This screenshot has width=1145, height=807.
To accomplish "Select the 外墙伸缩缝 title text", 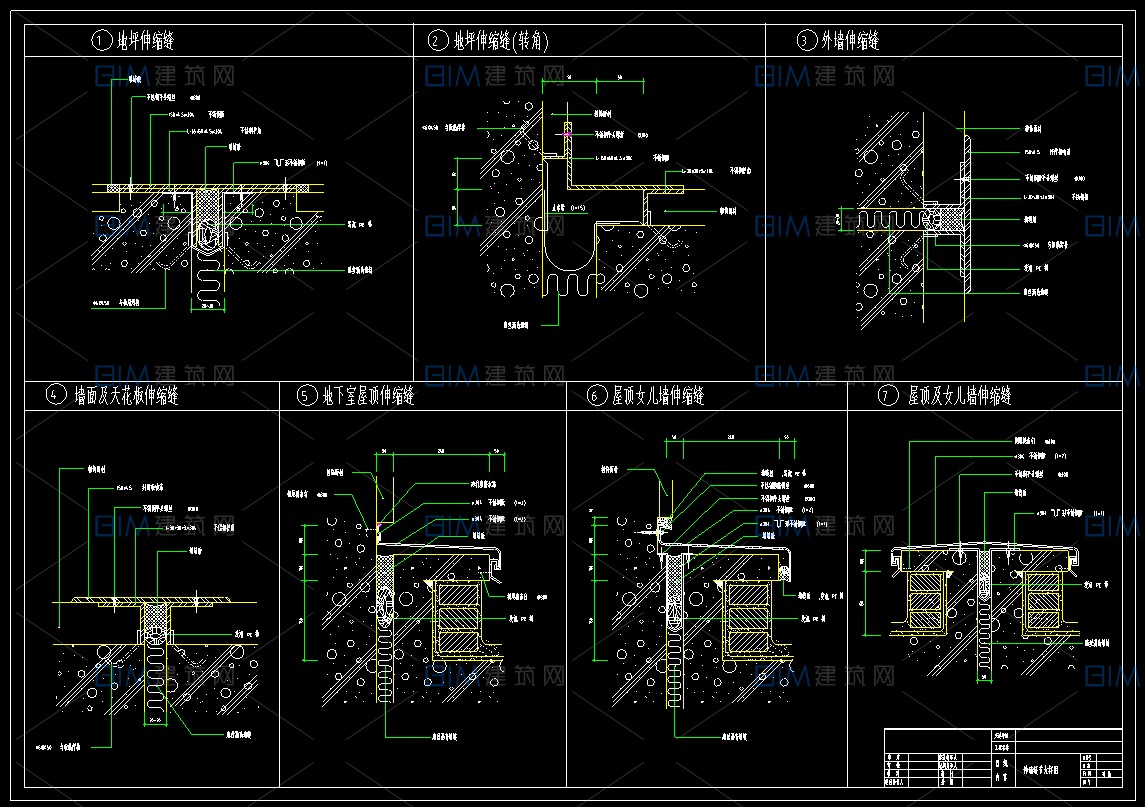I will (851, 41).
